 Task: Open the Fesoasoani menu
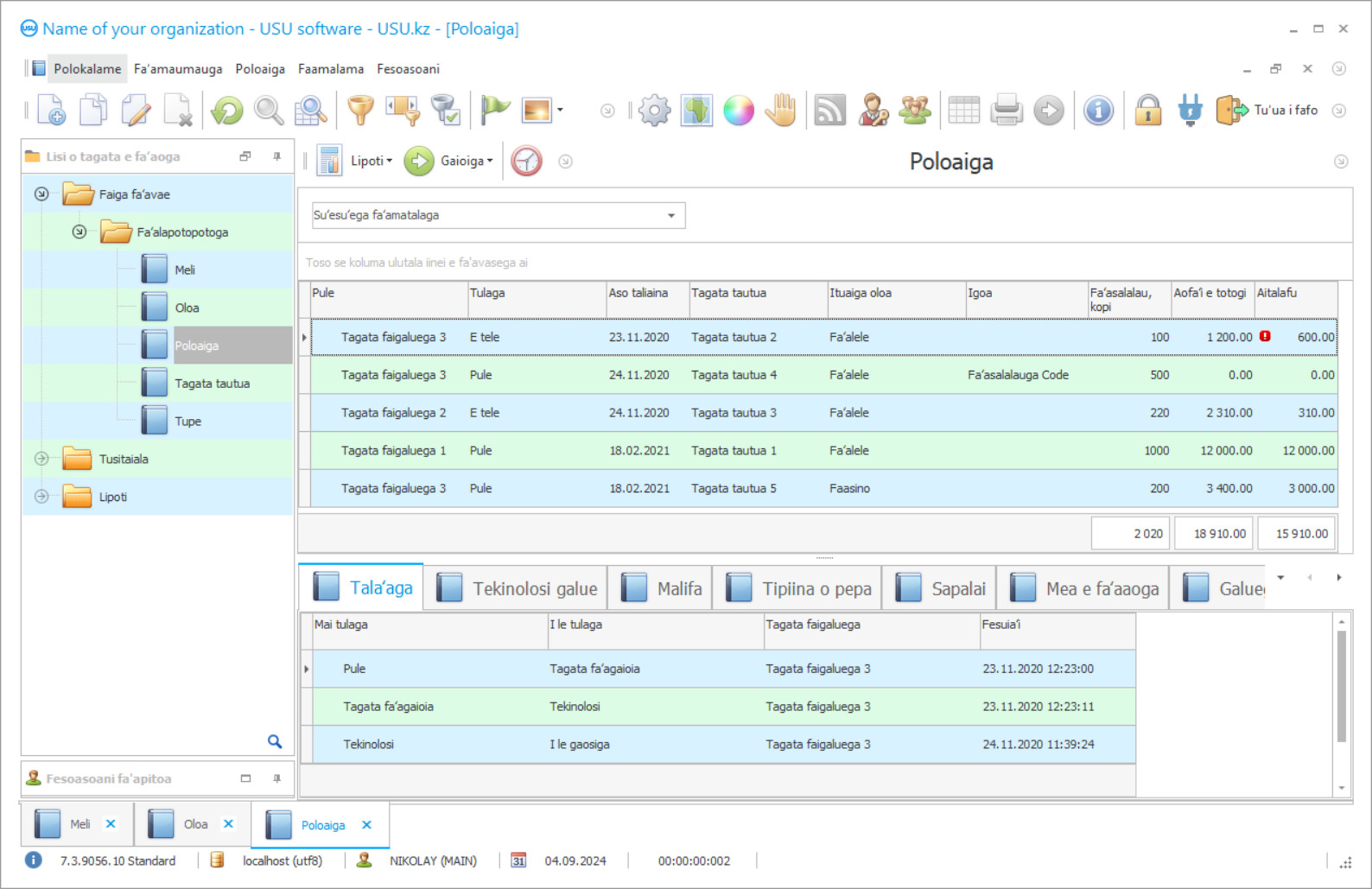pos(408,69)
